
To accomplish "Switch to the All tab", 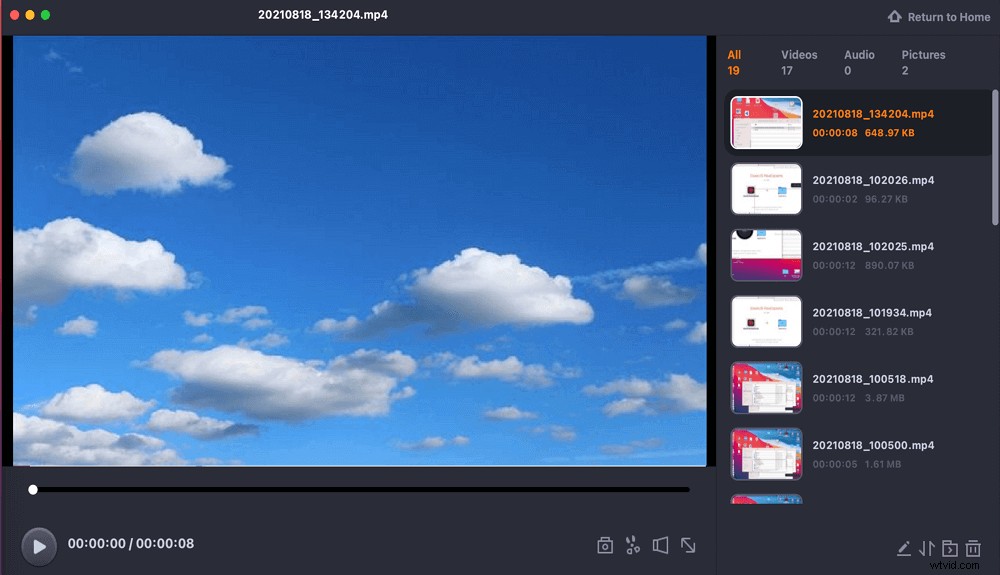I will (734, 62).
